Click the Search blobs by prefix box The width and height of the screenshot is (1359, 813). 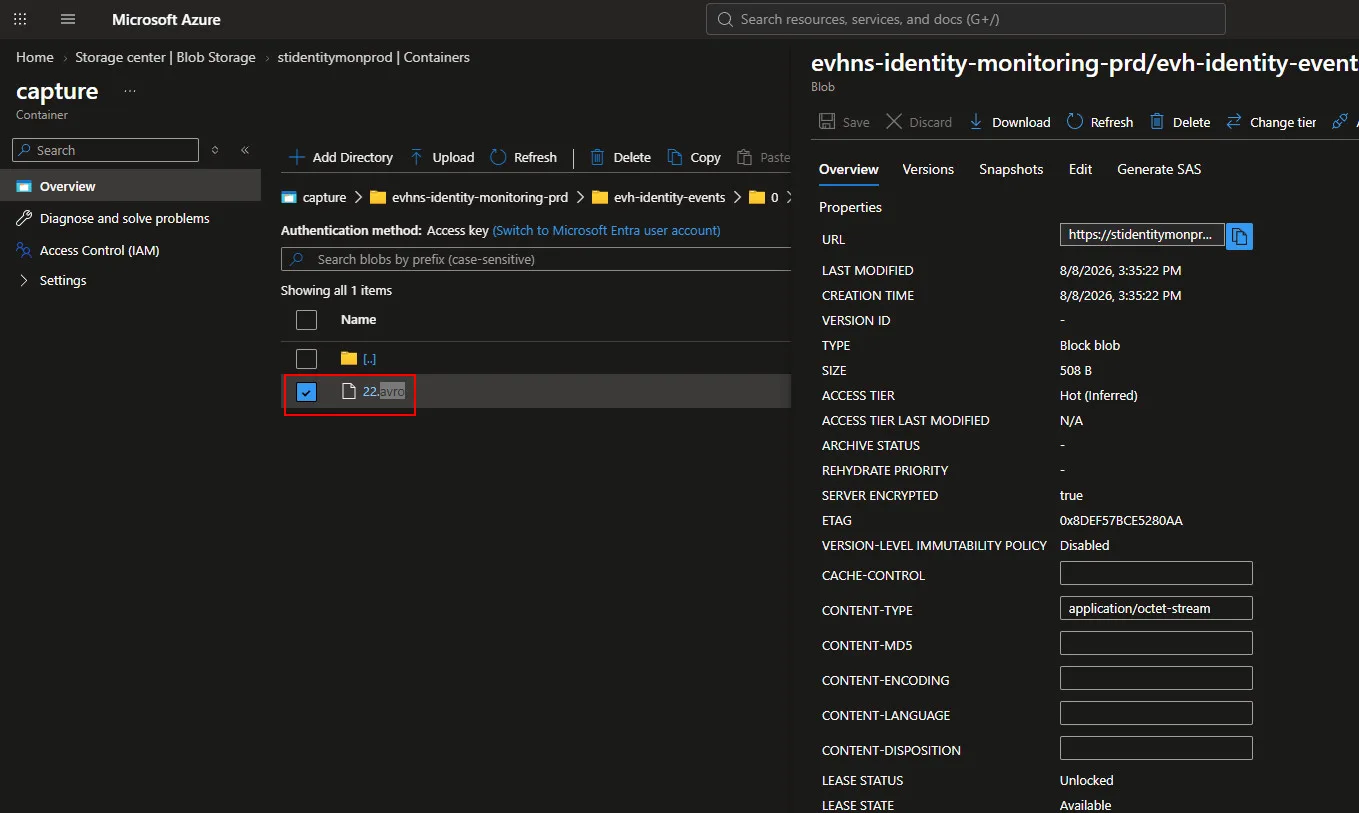point(536,259)
